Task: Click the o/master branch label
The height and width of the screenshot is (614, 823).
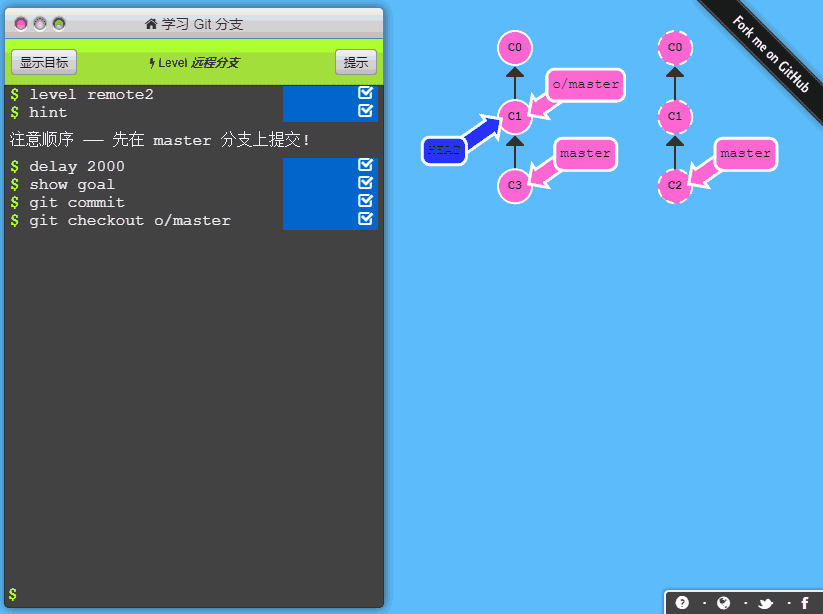Action: tap(586, 84)
